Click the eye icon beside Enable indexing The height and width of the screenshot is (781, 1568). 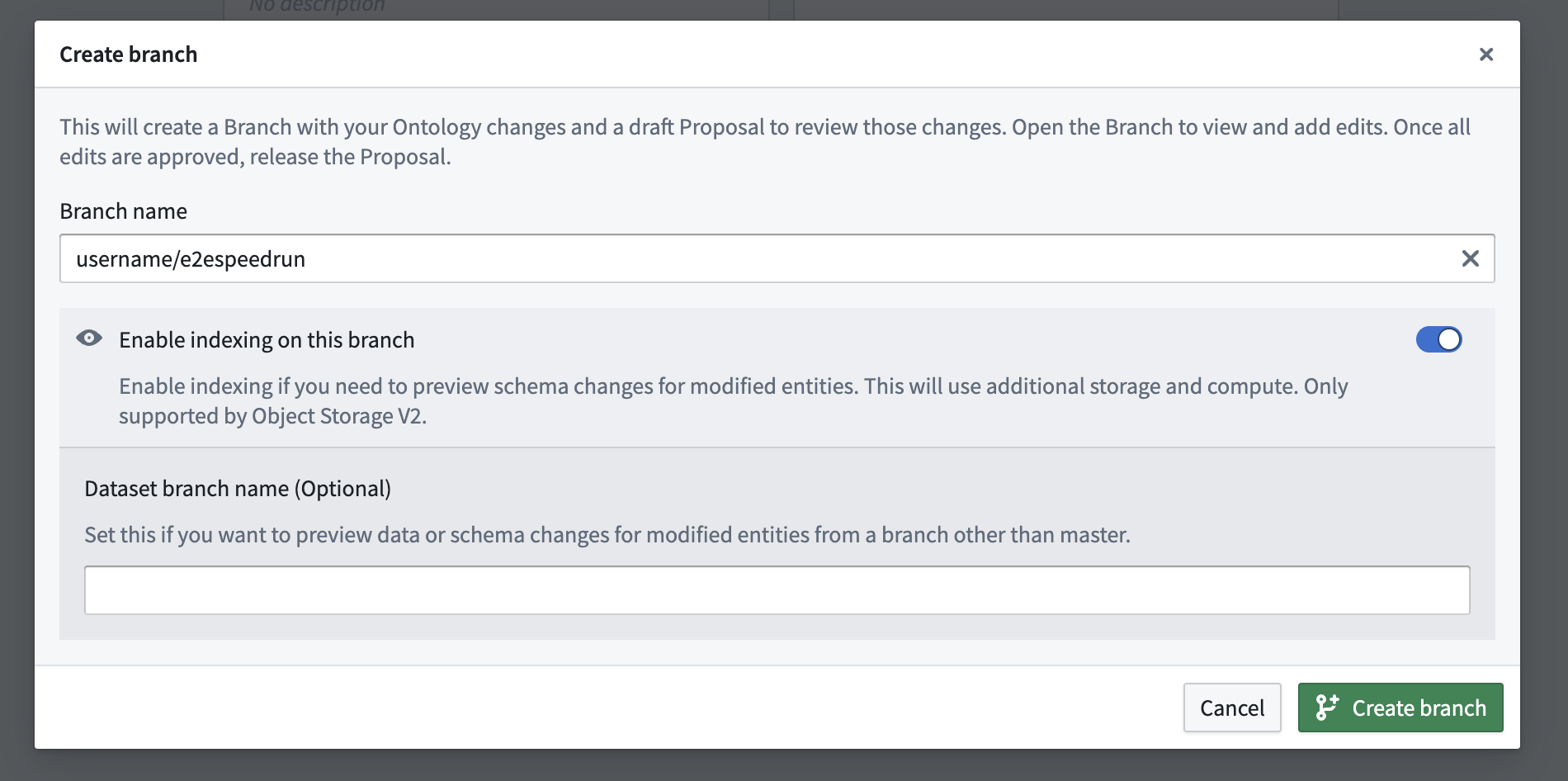[89, 338]
